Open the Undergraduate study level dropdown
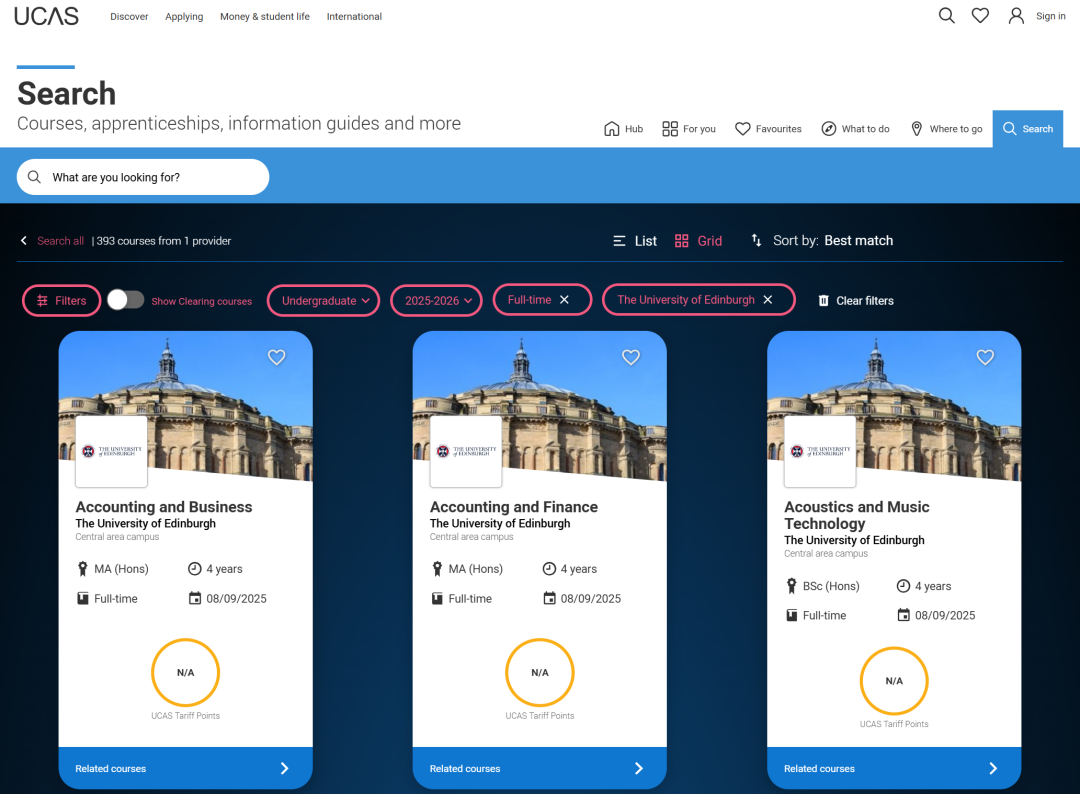The height and width of the screenshot is (794, 1080). pyautogui.click(x=324, y=300)
